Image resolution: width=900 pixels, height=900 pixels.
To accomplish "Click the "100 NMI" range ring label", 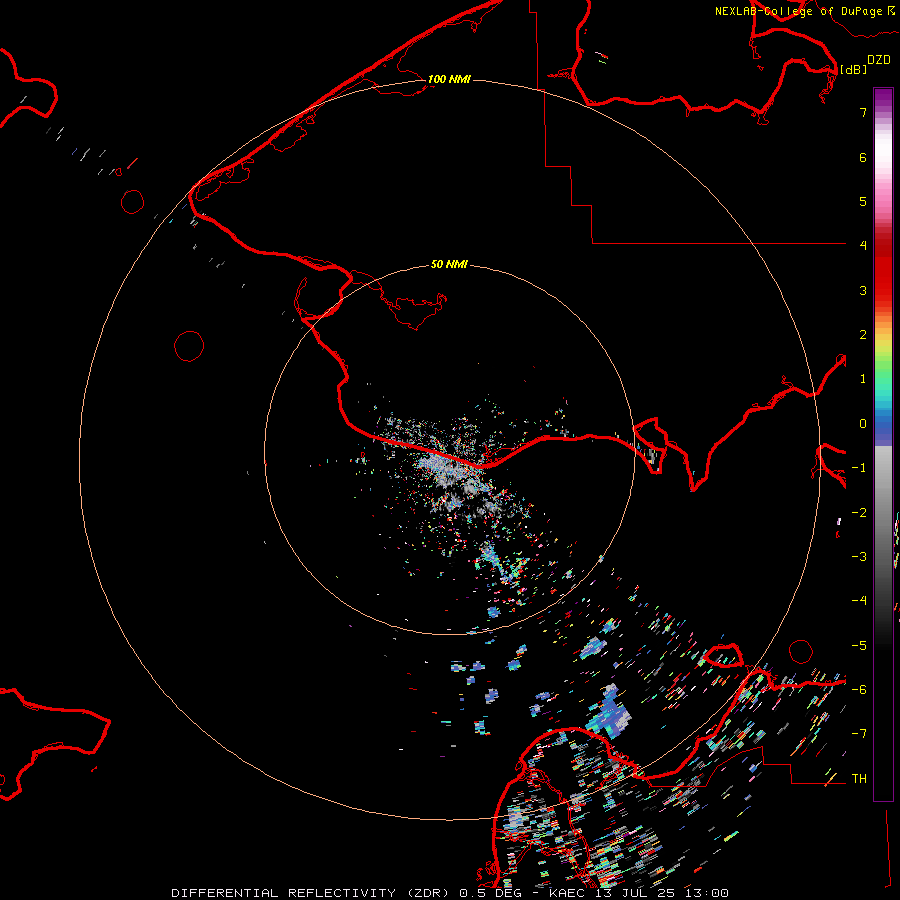I will [449, 79].
